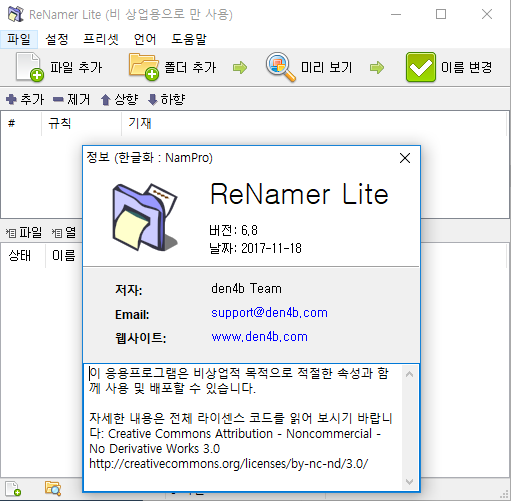Click the 제거 rule button text
511x501 pixels.
(x=79, y=99)
